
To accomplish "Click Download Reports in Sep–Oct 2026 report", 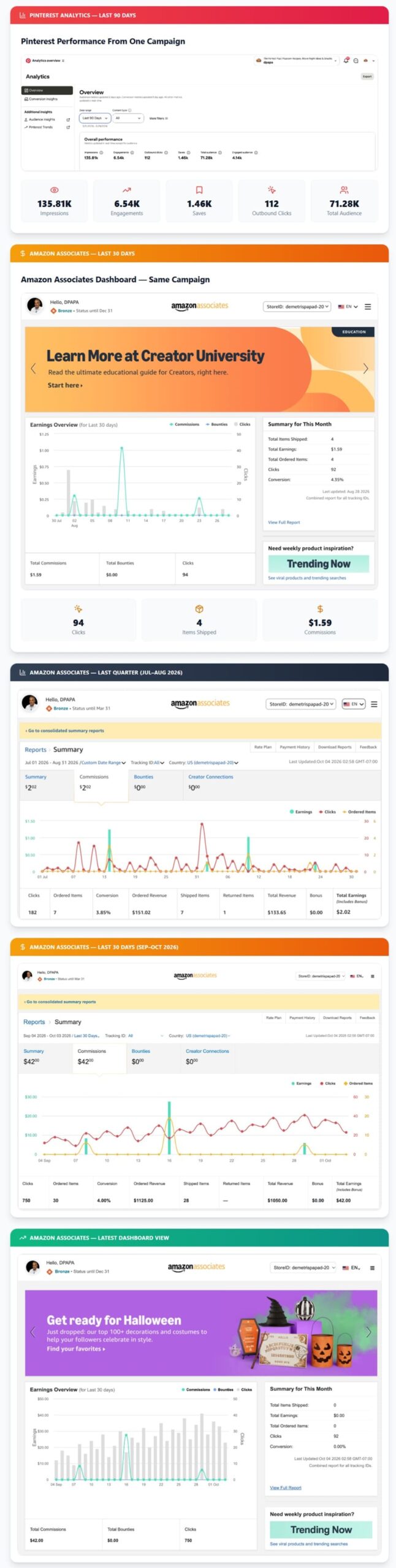I will (x=337, y=1018).
